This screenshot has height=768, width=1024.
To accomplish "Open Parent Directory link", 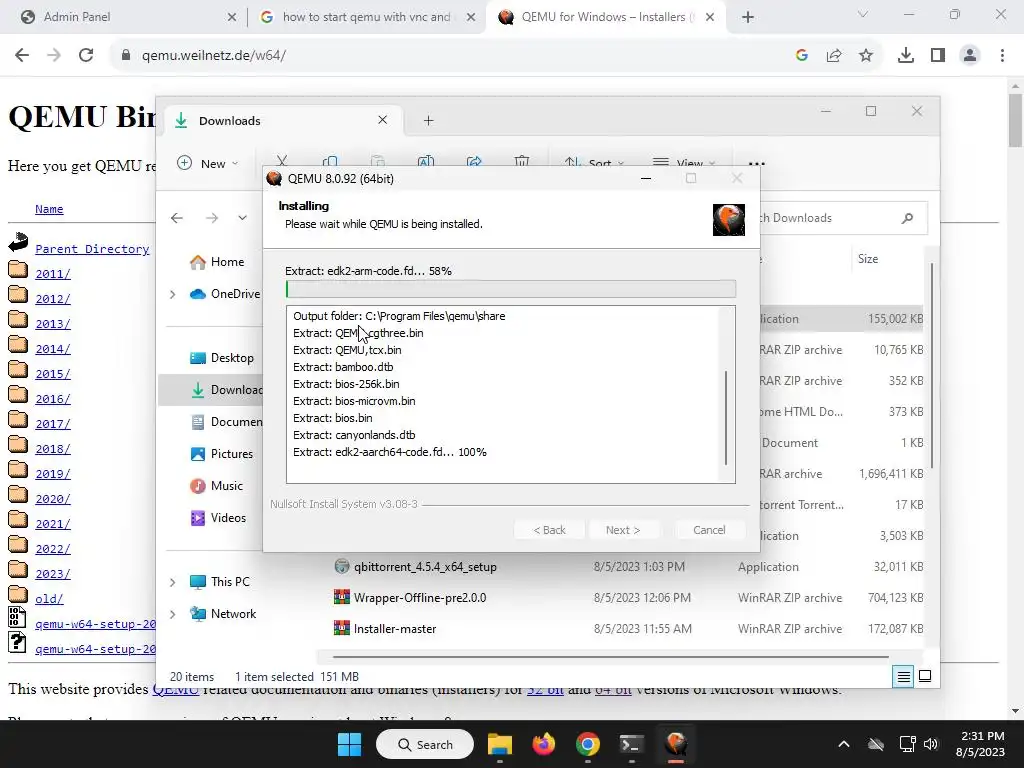I will pos(92,249).
